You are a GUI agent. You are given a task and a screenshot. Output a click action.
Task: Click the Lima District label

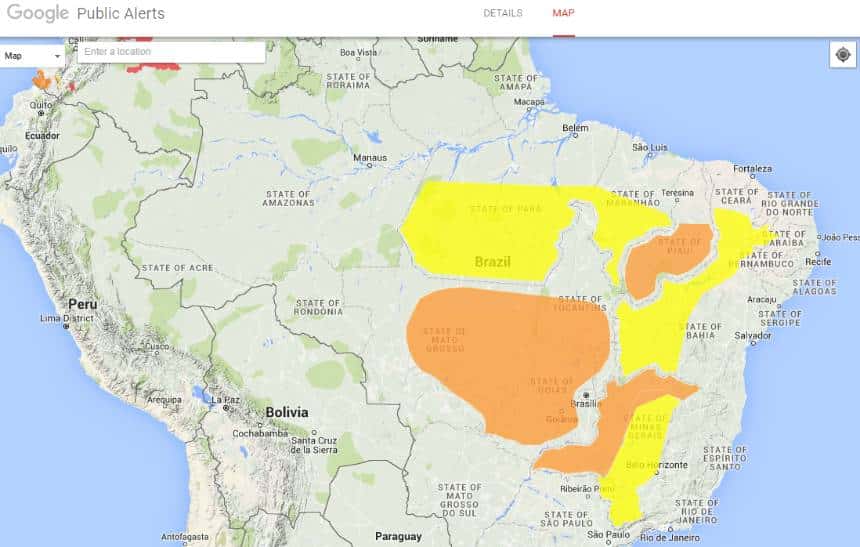pyautogui.click(x=67, y=318)
